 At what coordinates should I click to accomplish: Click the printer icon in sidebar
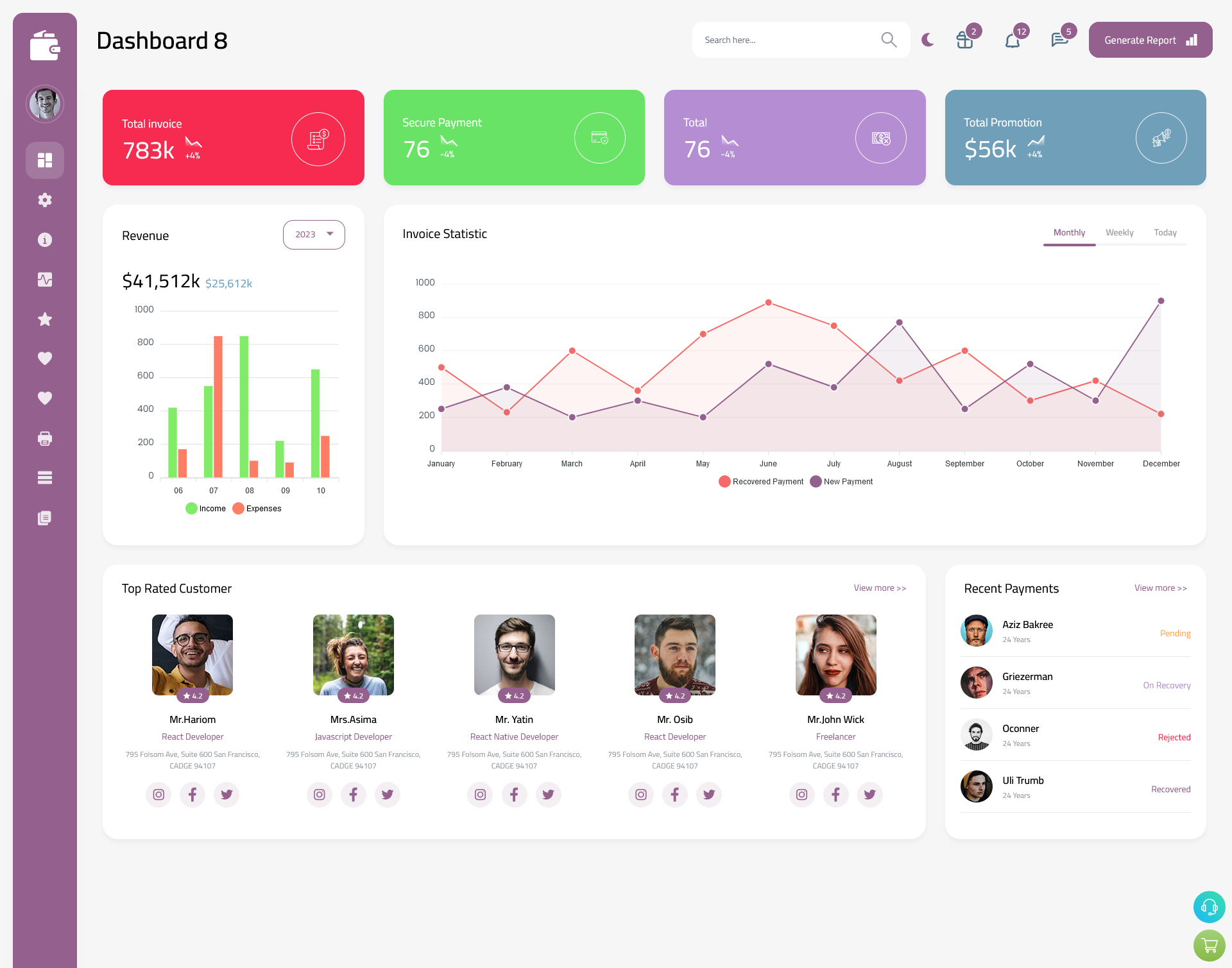tap(45, 438)
